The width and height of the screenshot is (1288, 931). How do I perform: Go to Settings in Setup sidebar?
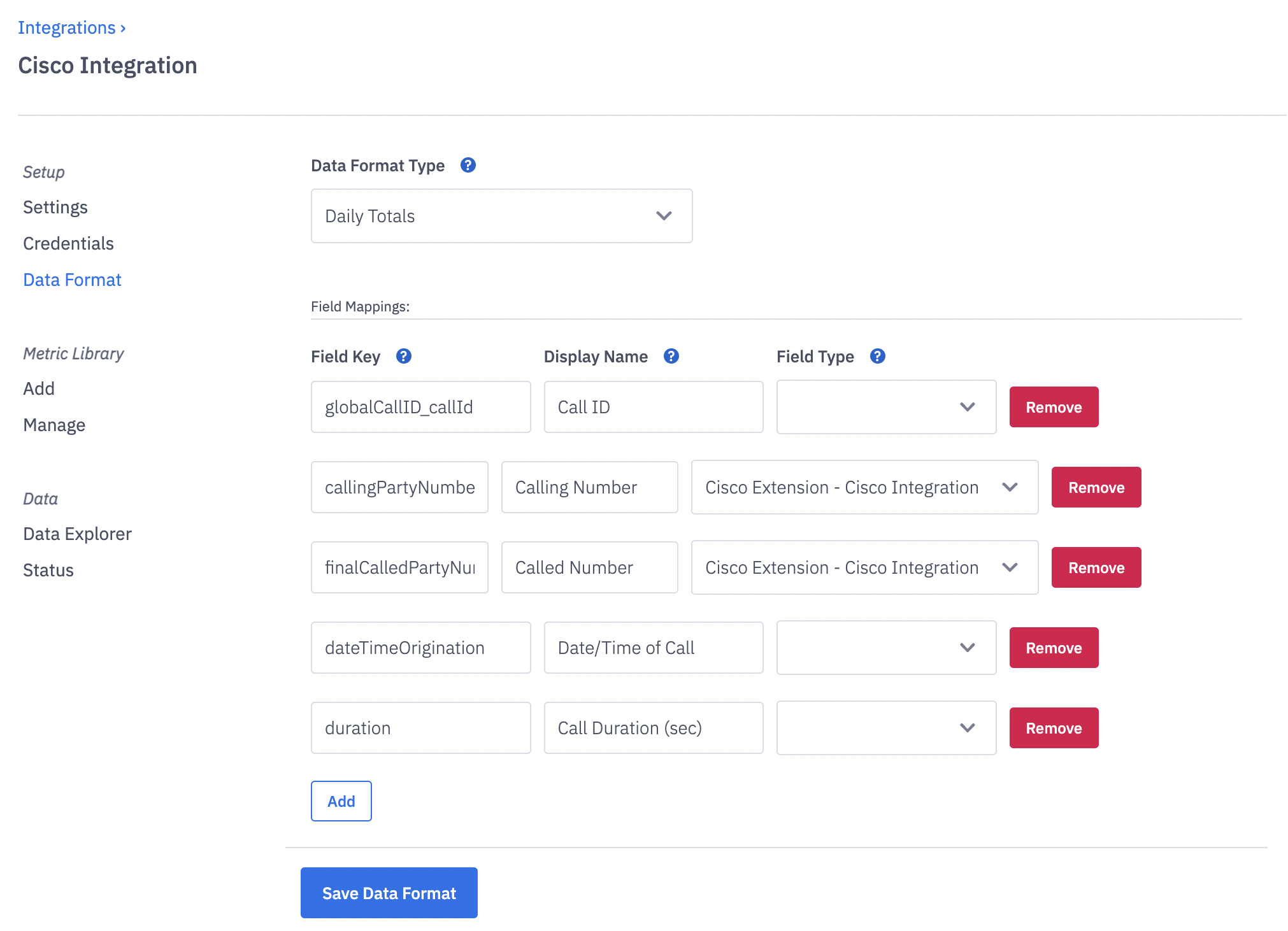click(55, 207)
